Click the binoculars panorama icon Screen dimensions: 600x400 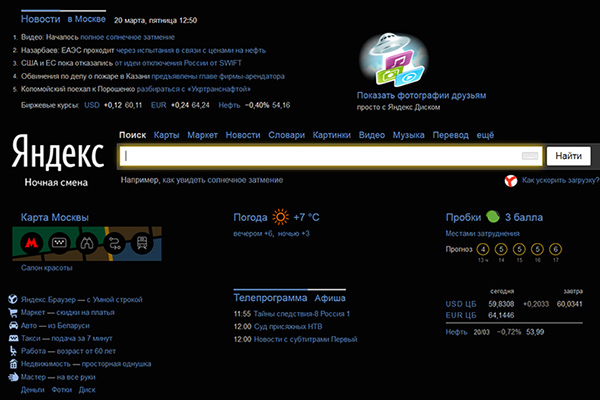87,243
